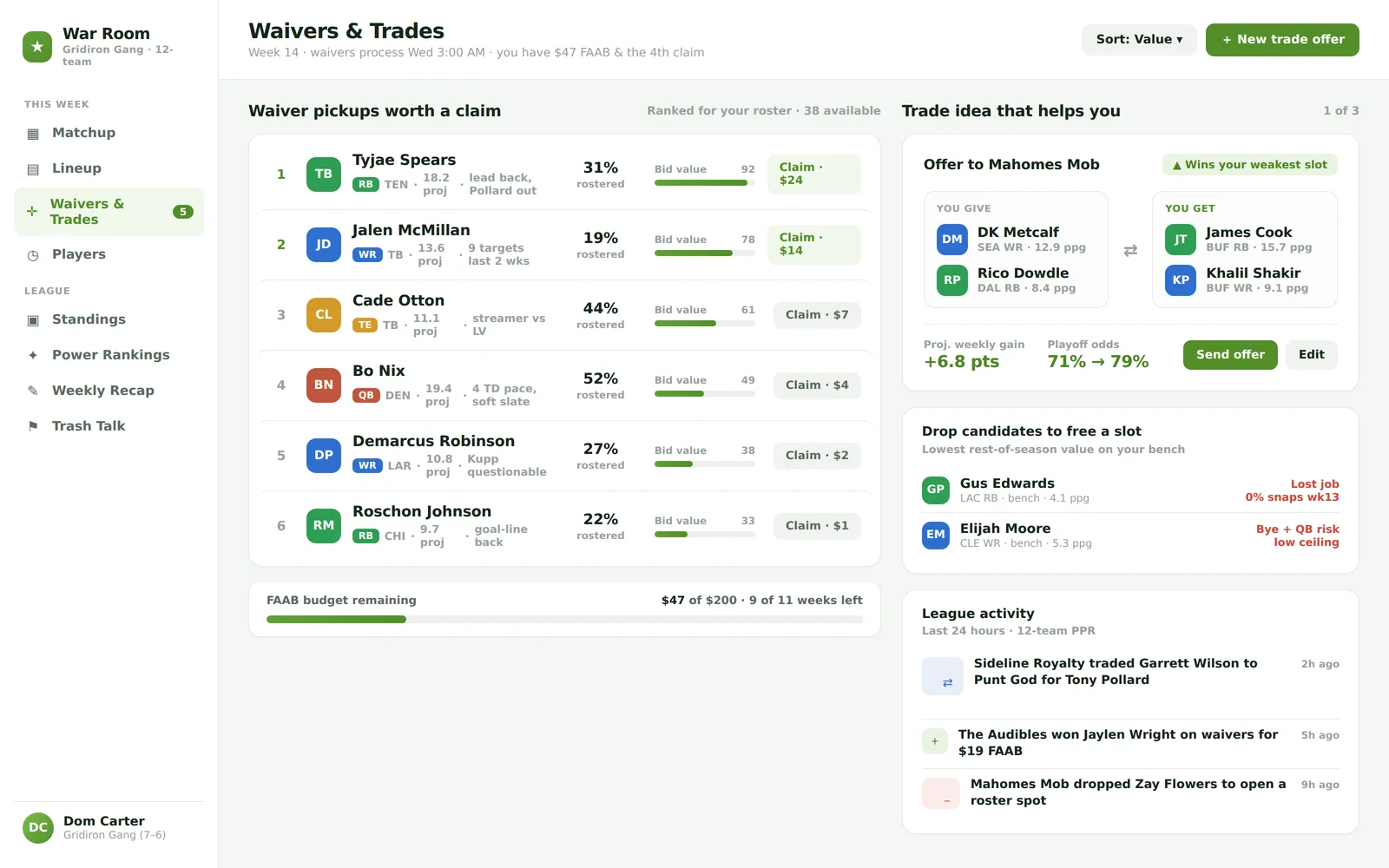Edit the trade offer
The width and height of the screenshot is (1389, 868).
pyautogui.click(x=1311, y=354)
